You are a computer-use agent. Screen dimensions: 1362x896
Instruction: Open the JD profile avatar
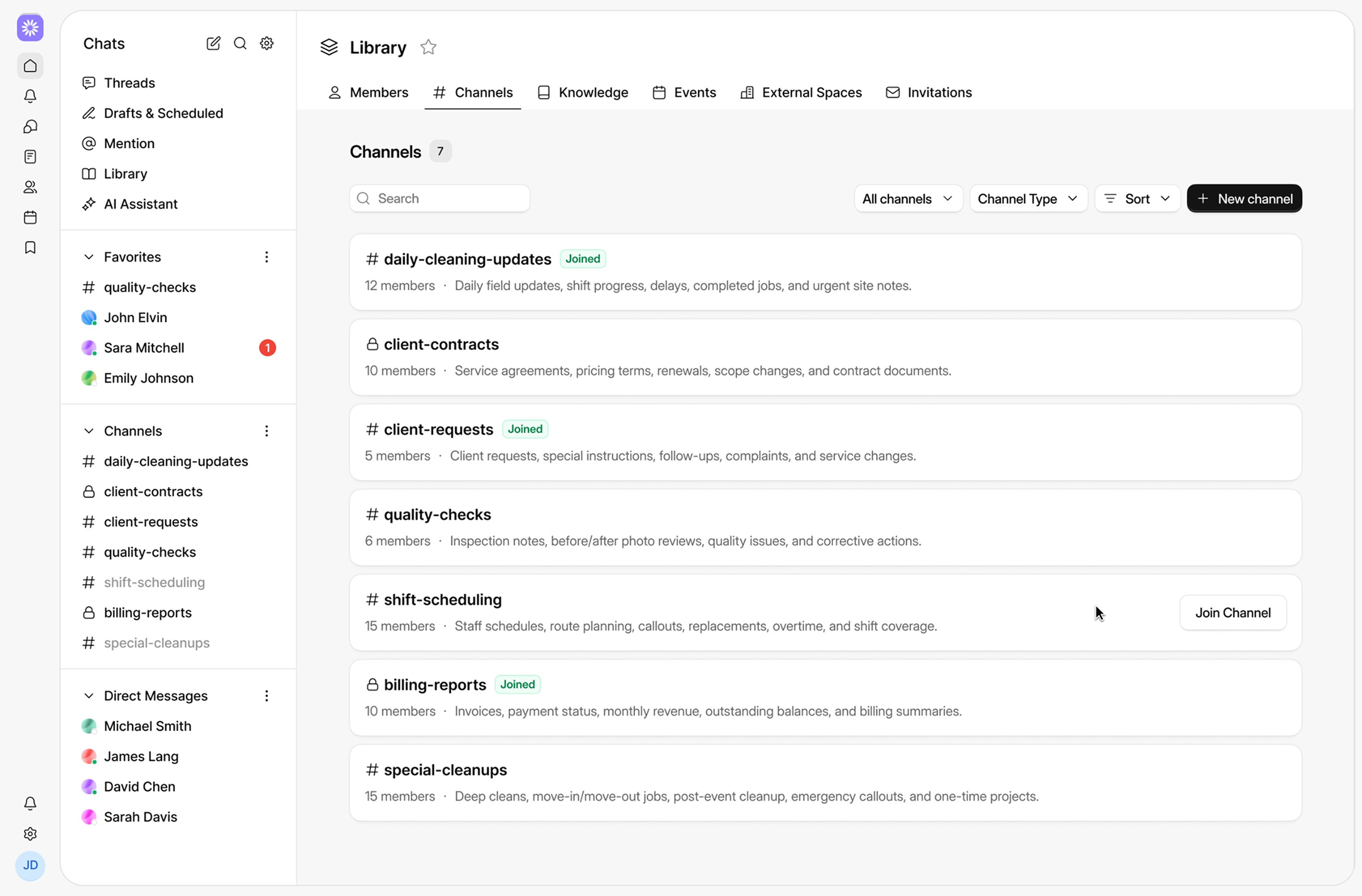point(30,866)
